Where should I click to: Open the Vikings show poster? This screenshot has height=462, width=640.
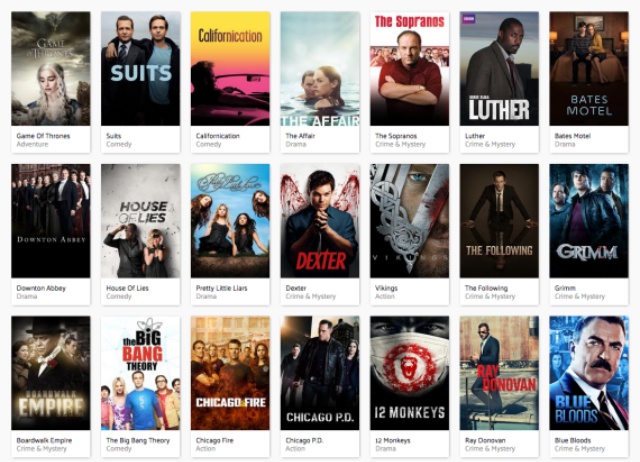[x=409, y=221]
